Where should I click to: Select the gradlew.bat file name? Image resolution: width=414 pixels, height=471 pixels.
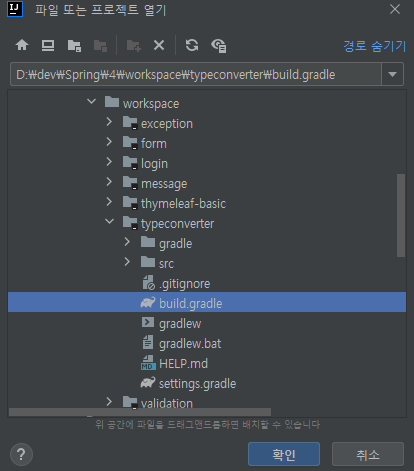(x=190, y=343)
